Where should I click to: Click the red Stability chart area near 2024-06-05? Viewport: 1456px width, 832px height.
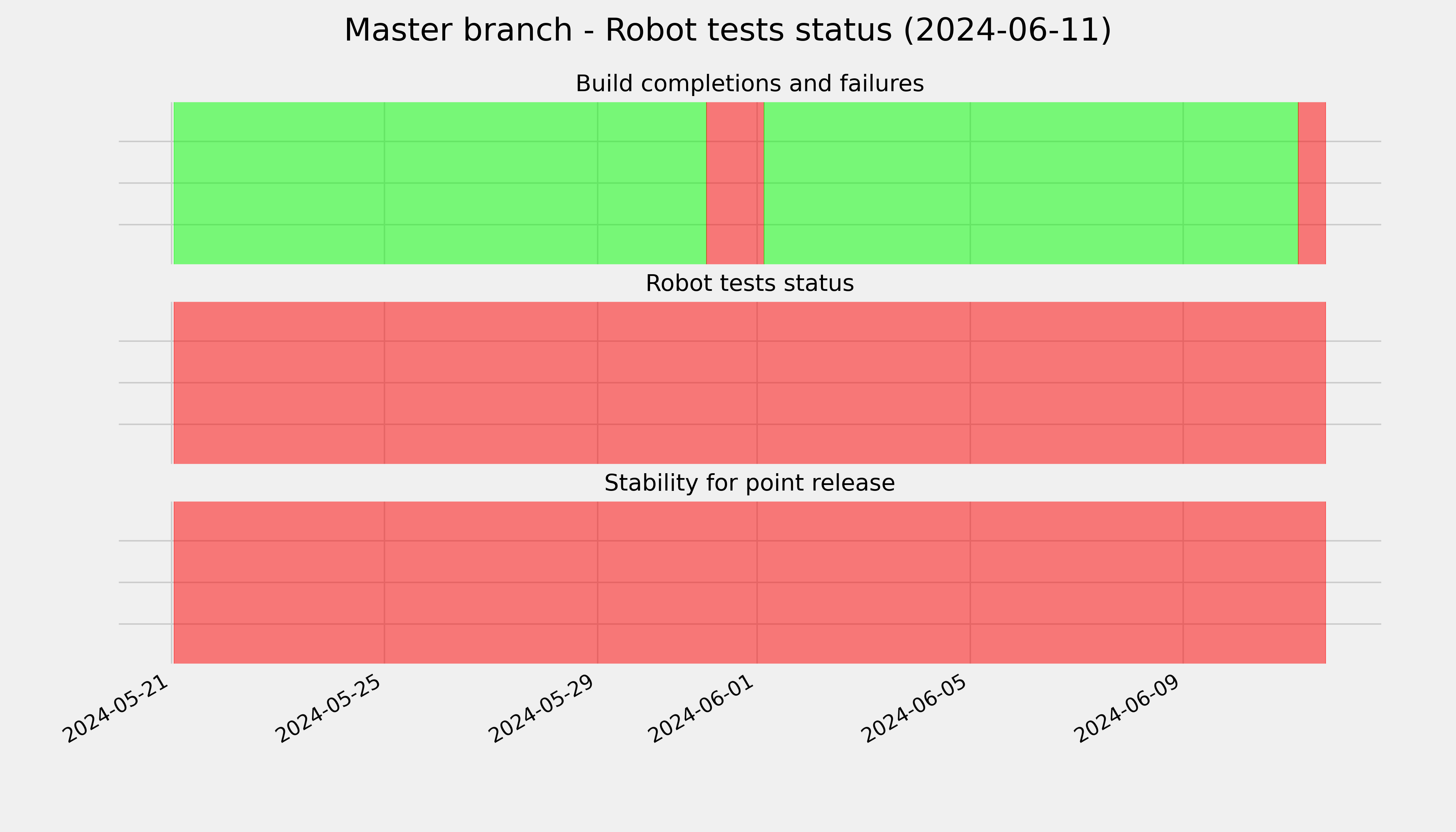click(x=970, y=582)
